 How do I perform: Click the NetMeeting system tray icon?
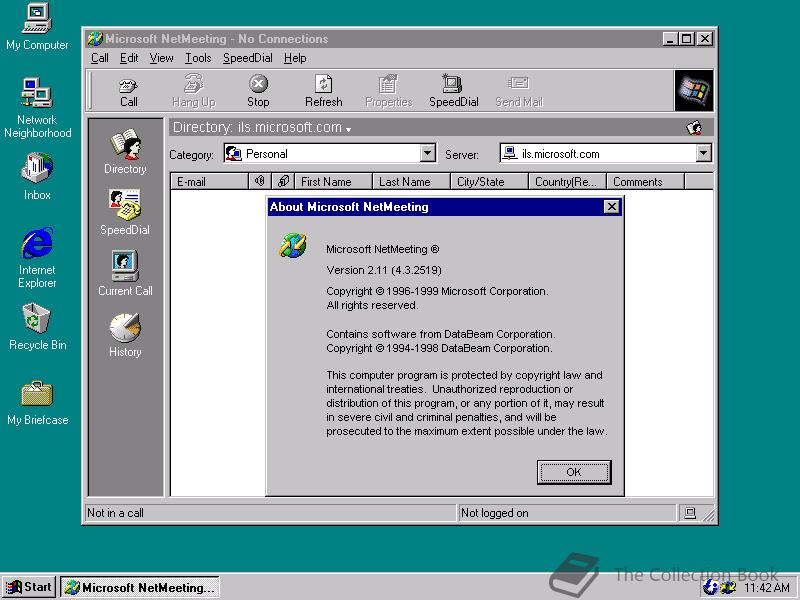[728, 588]
